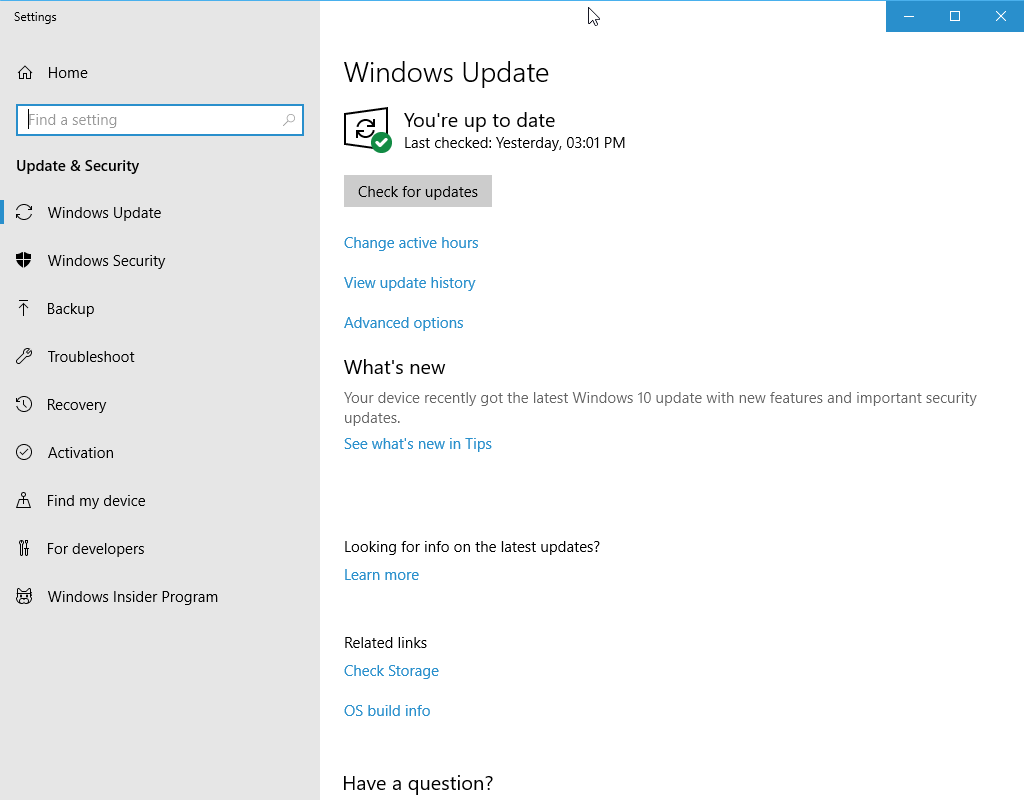
Task: Click the Activation checkmark circle icon
Action: click(24, 452)
